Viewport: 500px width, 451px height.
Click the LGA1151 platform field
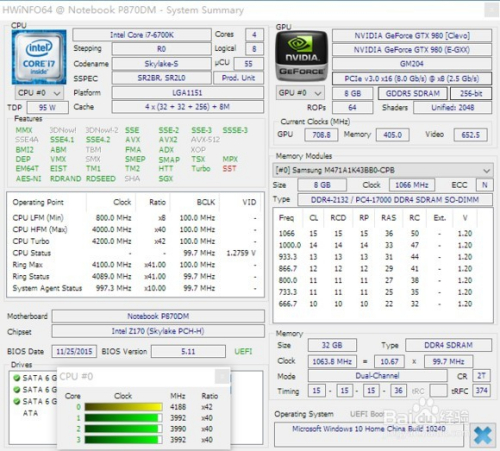pyautogui.click(x=188, y=93)
